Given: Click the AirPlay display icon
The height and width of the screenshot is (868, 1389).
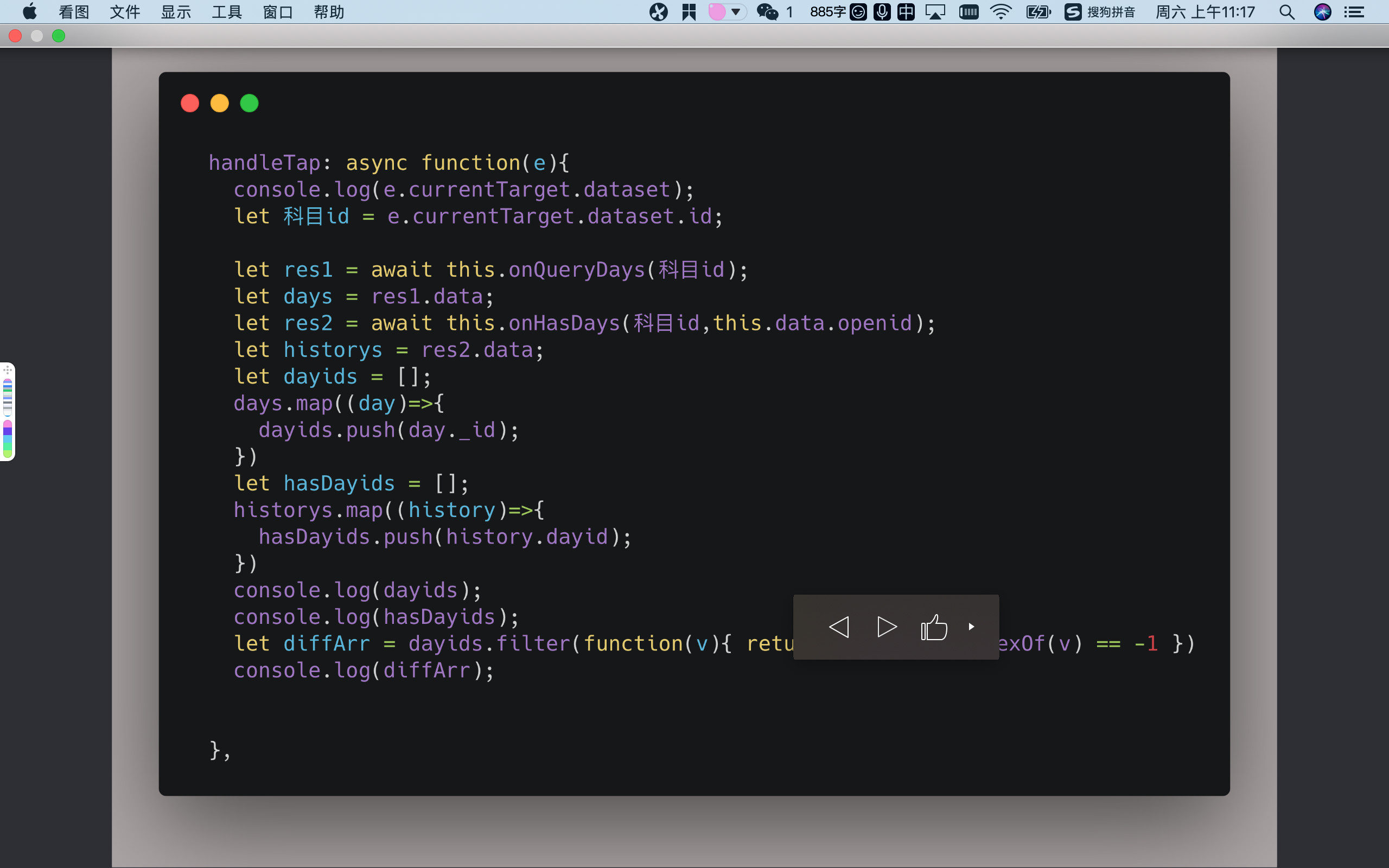Looking at the screenshot, I should click(x=935, y=12).
